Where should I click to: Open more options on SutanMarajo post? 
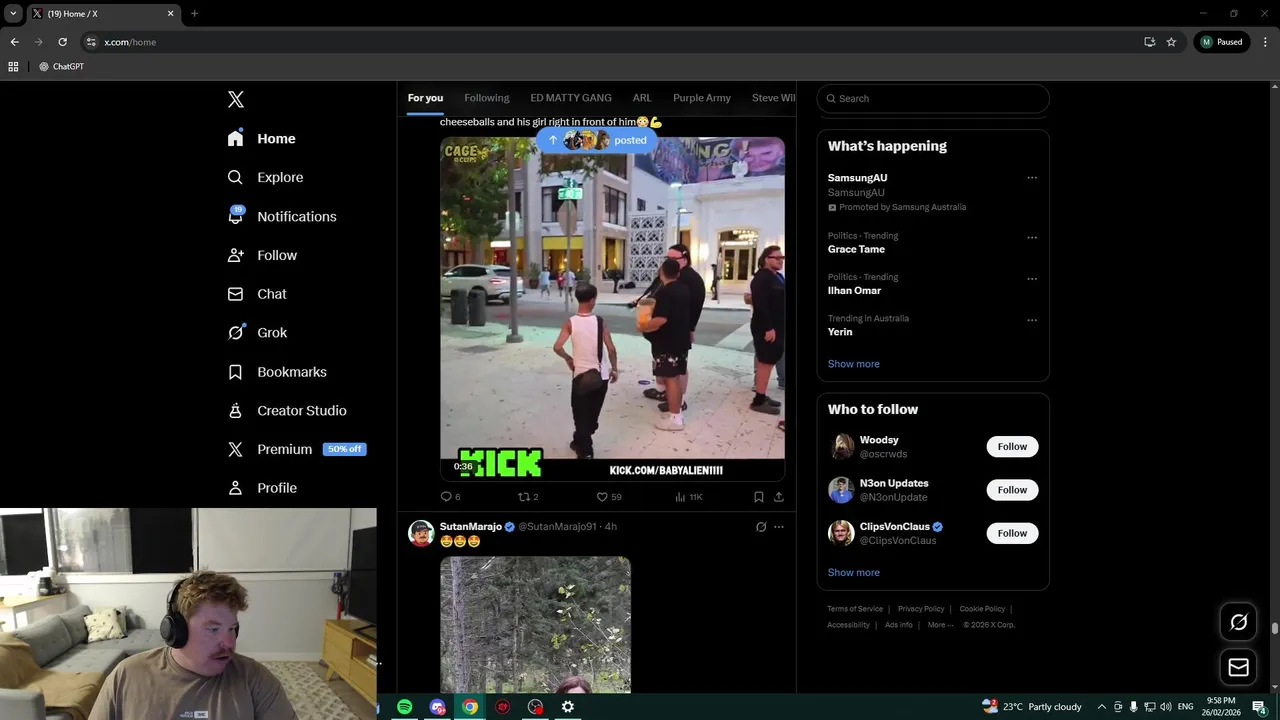tap(779, 527)
